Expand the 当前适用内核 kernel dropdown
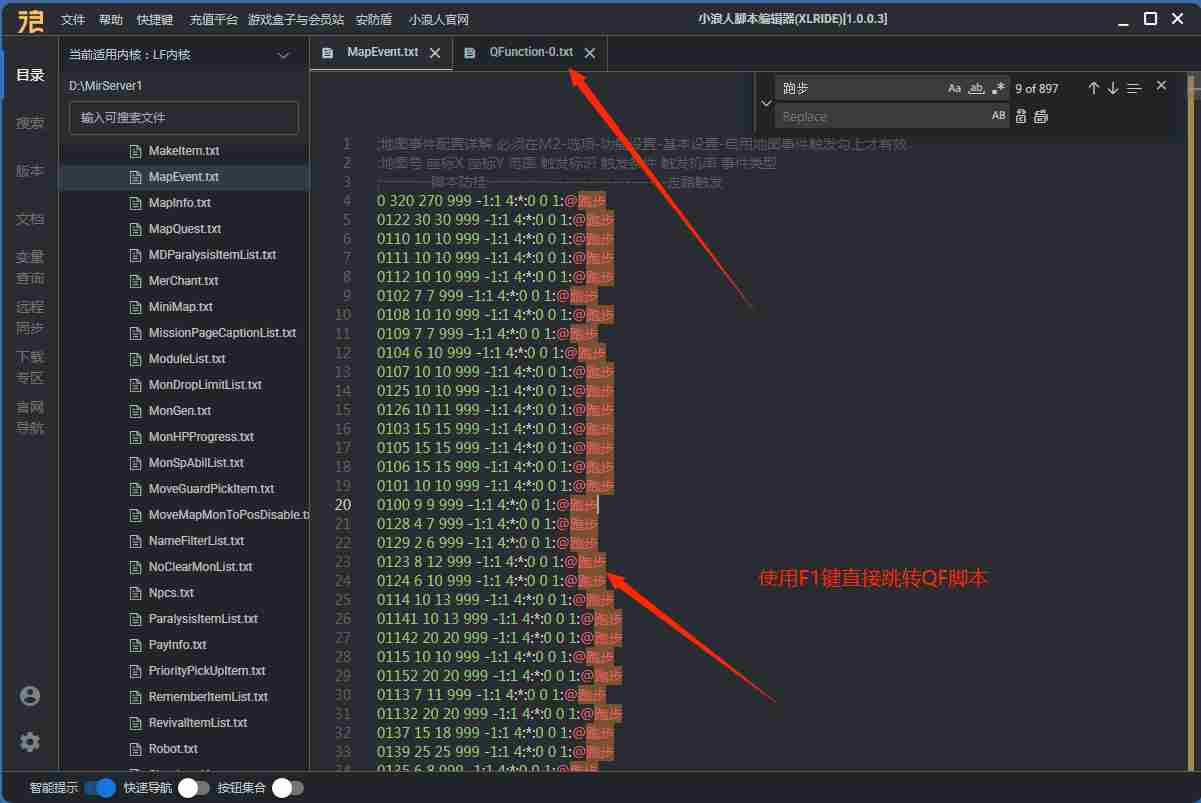 tap(283, 56)
